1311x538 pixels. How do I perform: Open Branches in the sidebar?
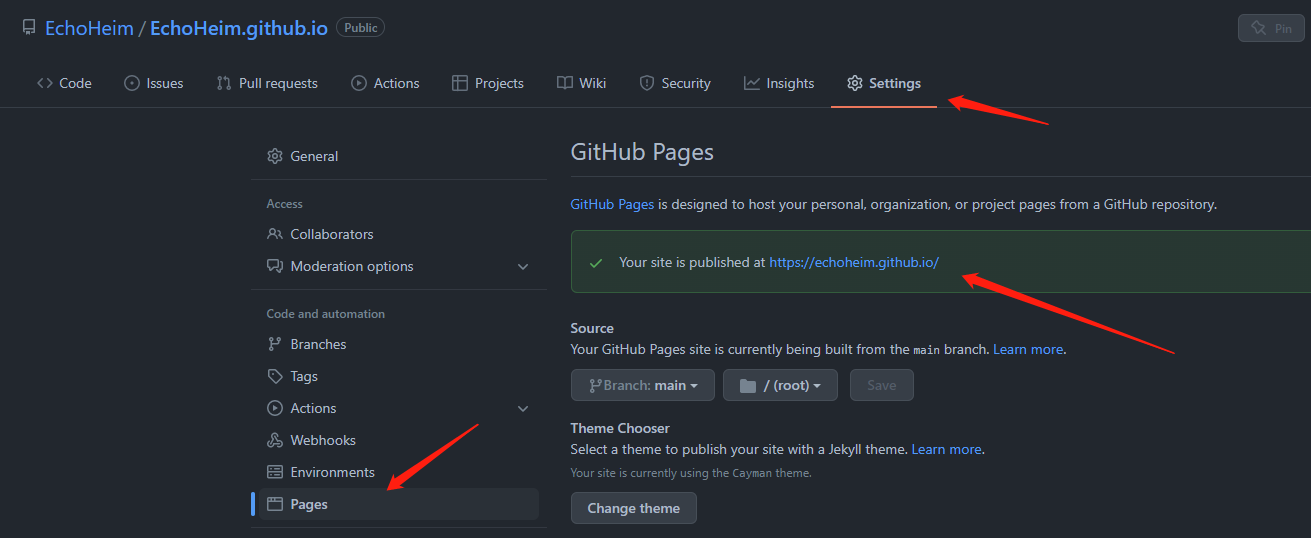coord(399,344)
